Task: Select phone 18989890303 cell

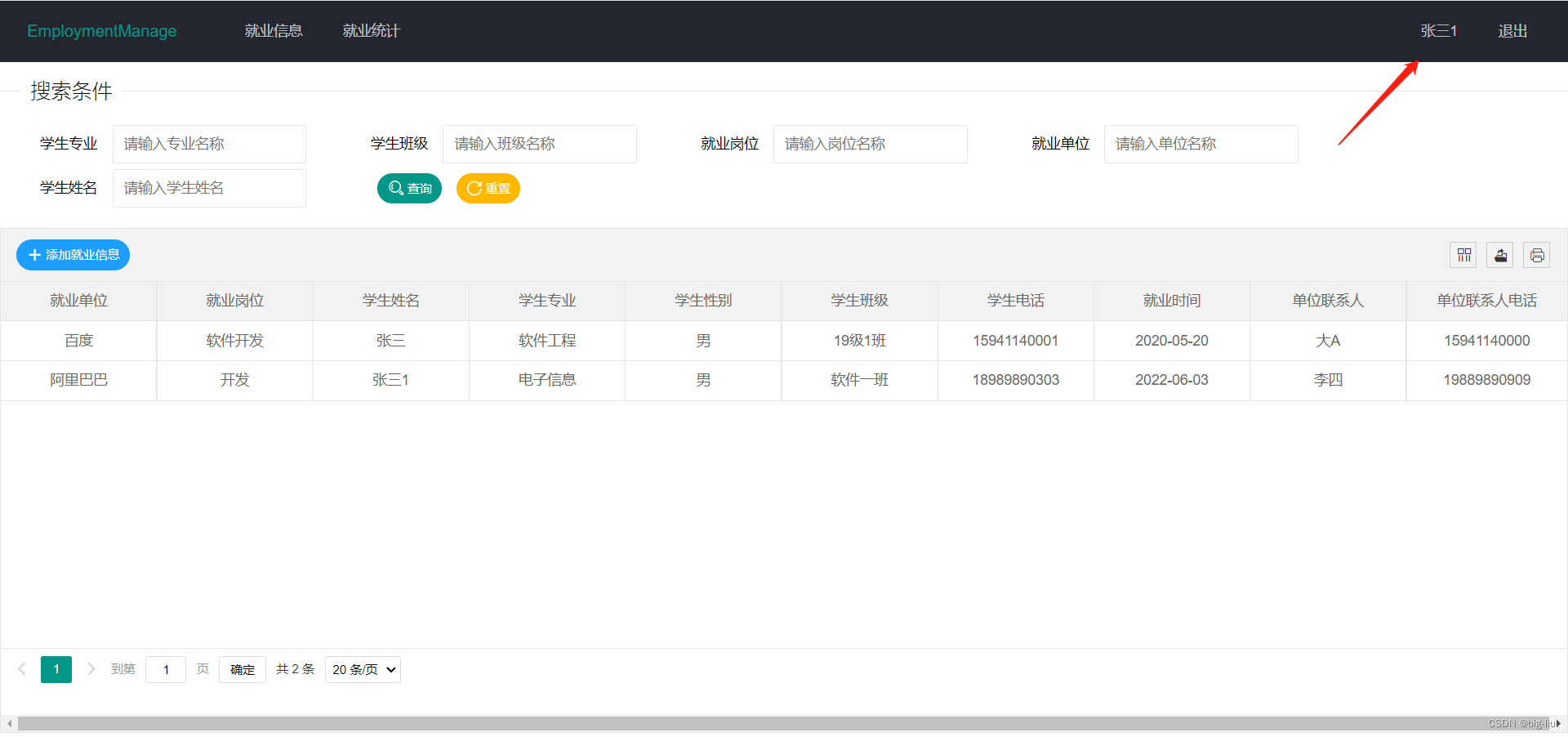Action: 1016,380
